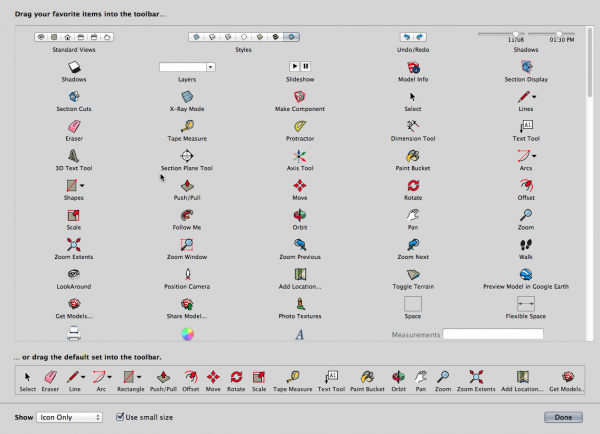Select the Walk footprints icon

526,245
